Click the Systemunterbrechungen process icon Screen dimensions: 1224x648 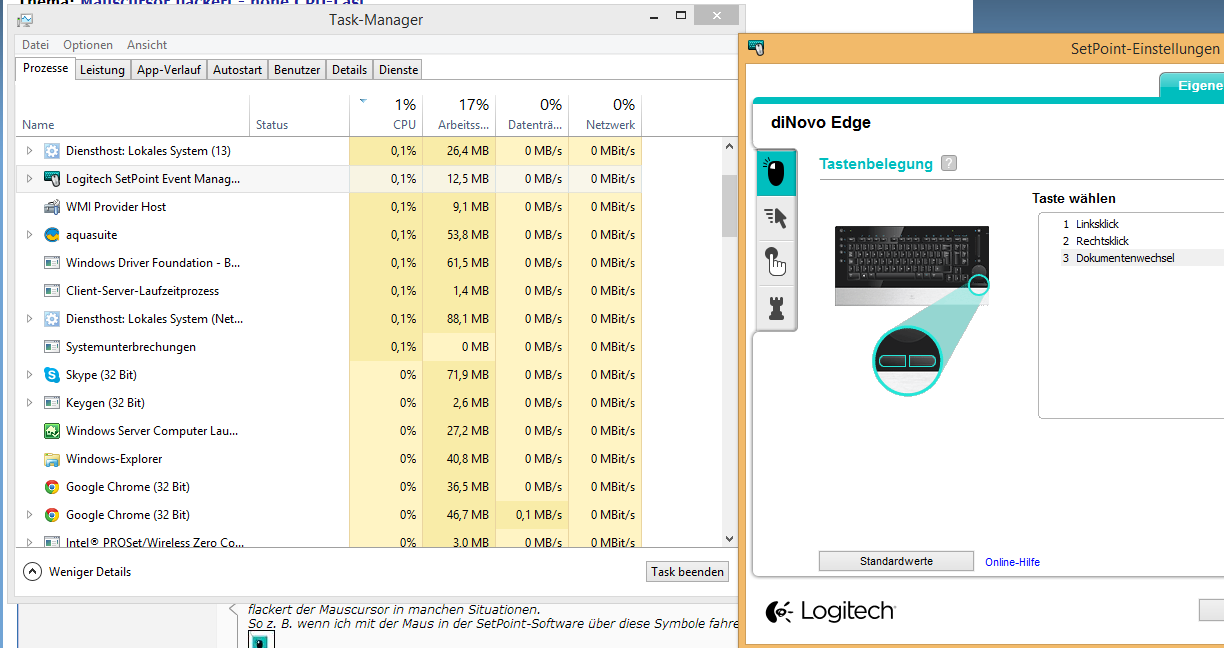tap(52, 347)
